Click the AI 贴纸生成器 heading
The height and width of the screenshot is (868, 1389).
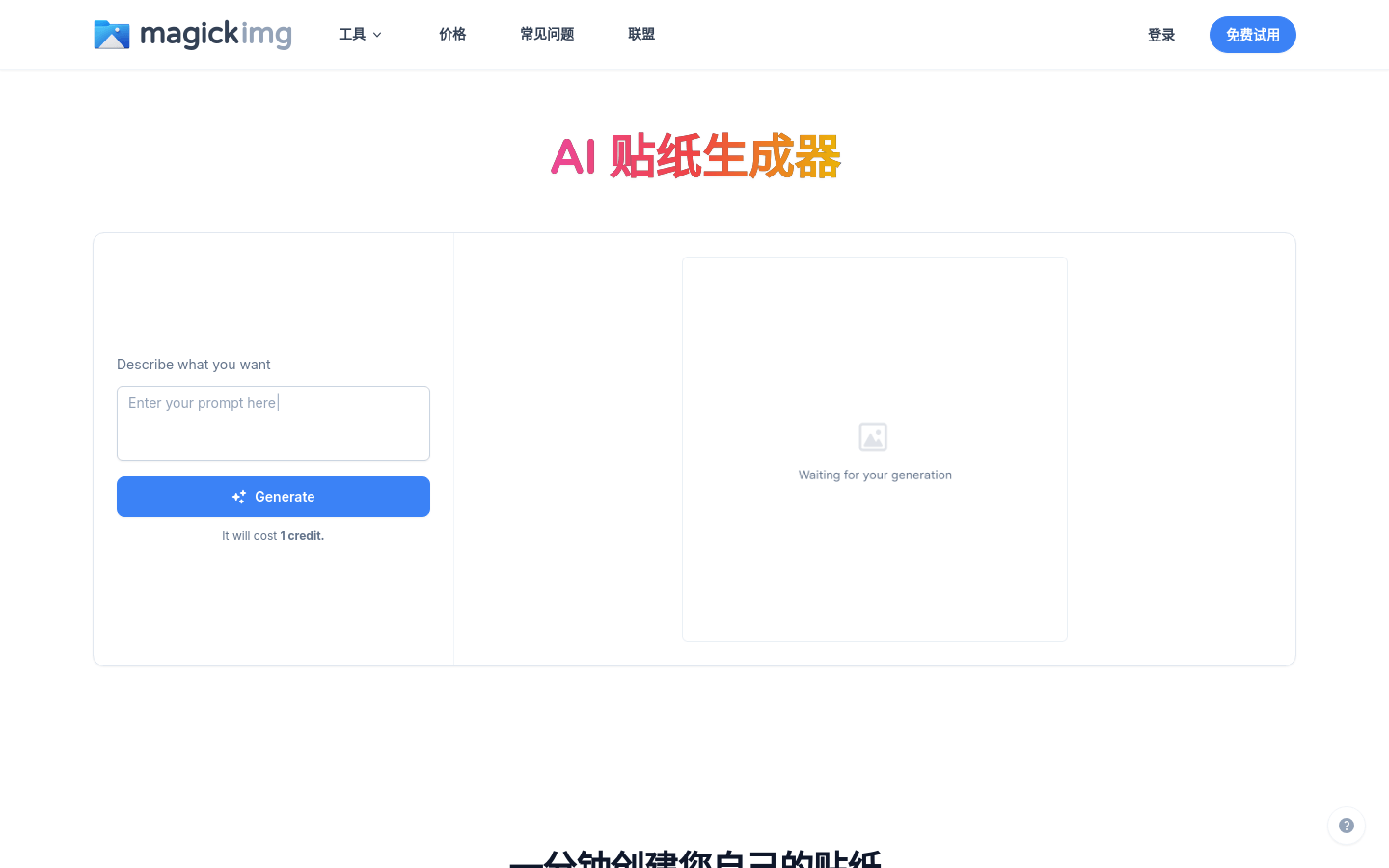tap(695, 157)
